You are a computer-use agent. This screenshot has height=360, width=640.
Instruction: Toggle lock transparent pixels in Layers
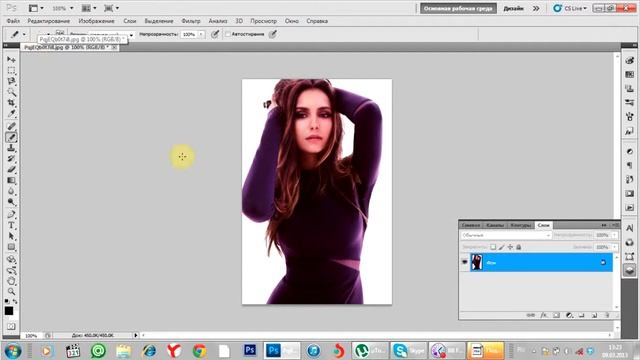493,247
